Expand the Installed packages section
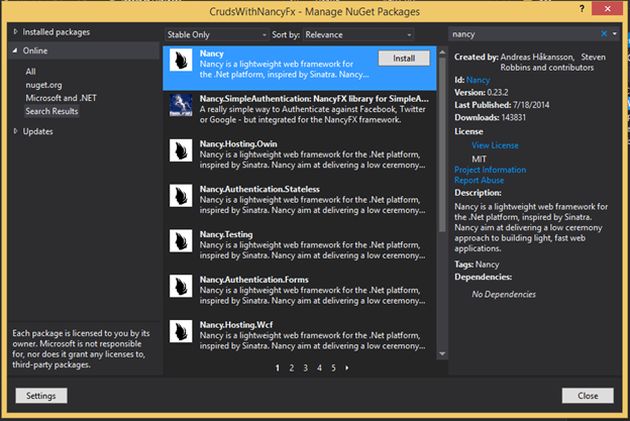This screenshot has height=421, width=630. pyautogui.click(x=16, y=31)
